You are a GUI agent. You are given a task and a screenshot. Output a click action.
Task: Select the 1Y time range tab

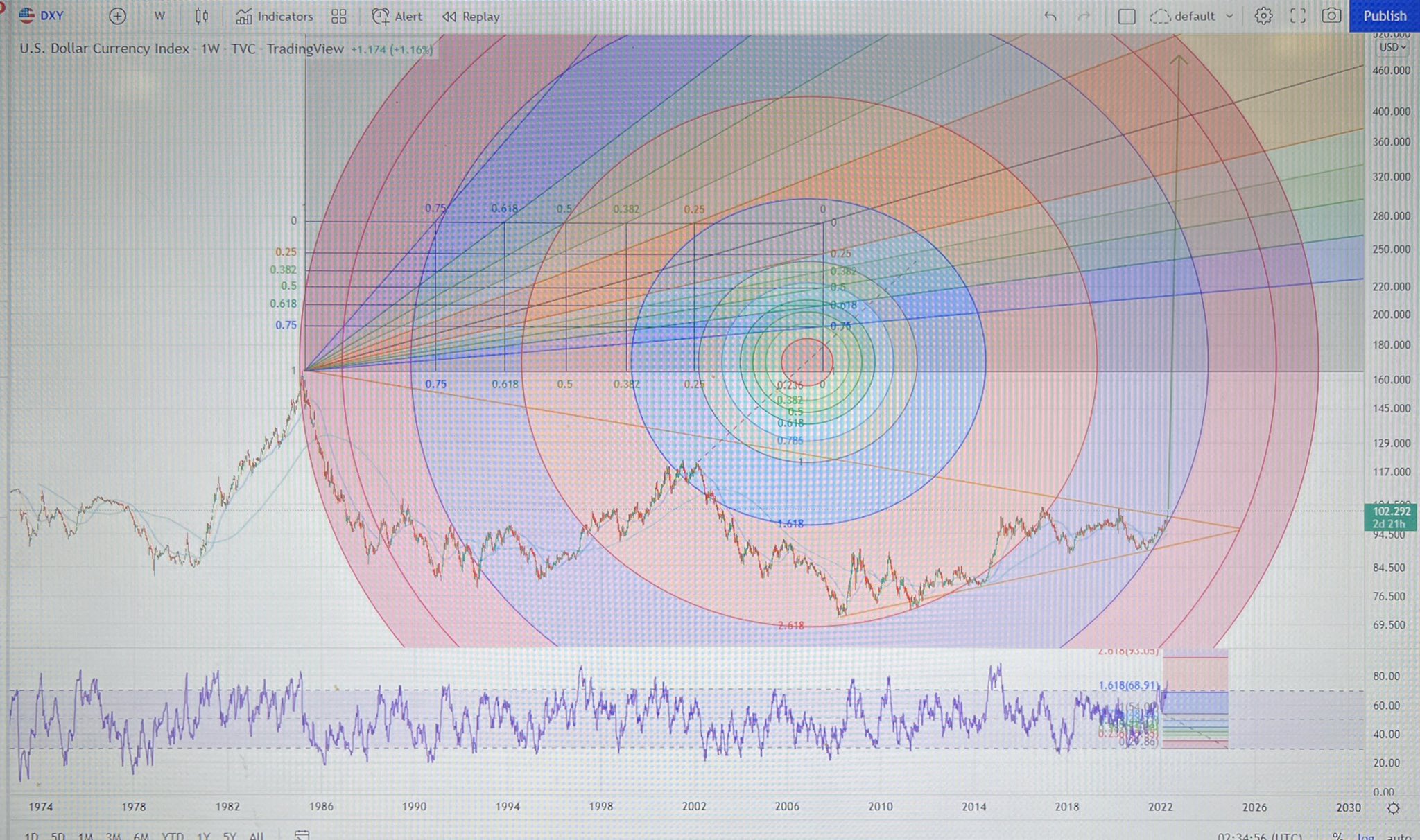[x=205, y=837]
